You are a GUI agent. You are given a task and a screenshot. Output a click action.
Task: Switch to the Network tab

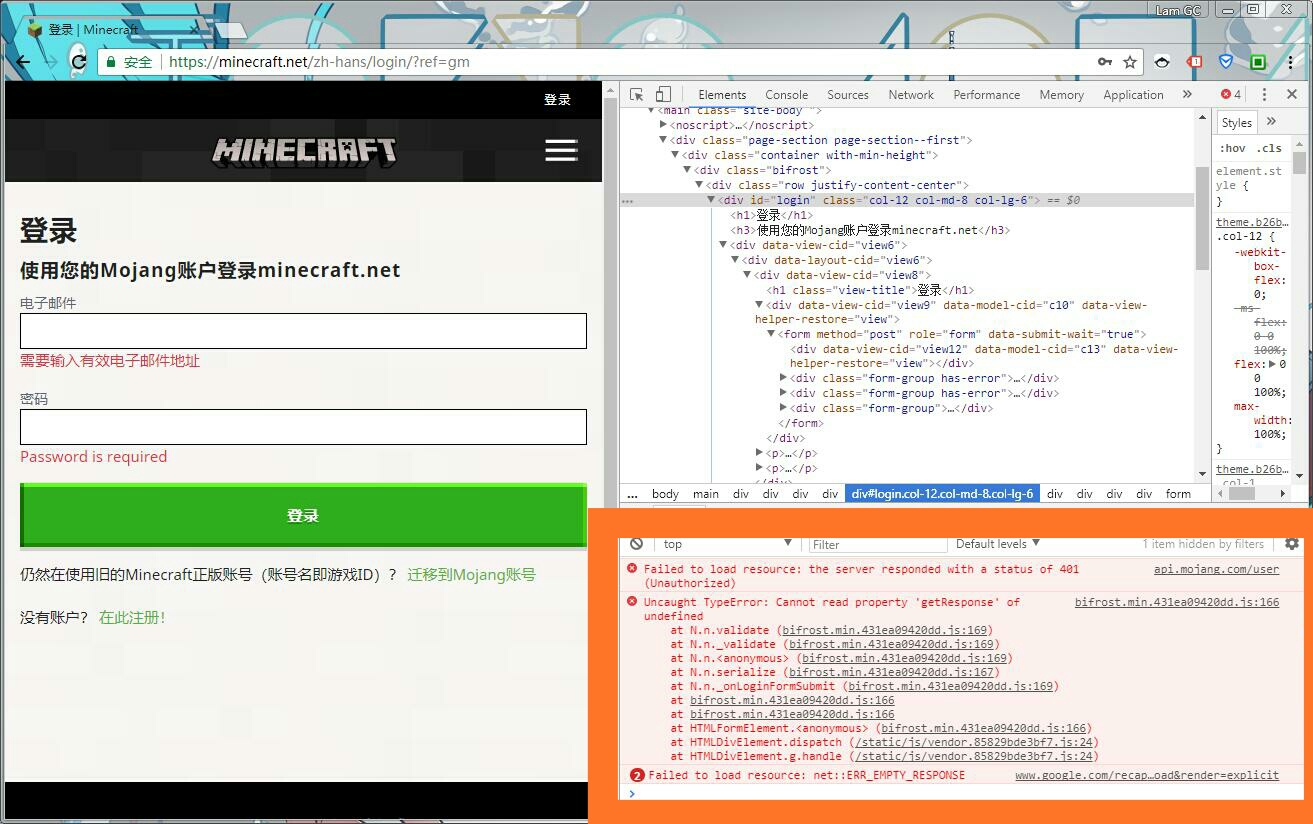911,95
